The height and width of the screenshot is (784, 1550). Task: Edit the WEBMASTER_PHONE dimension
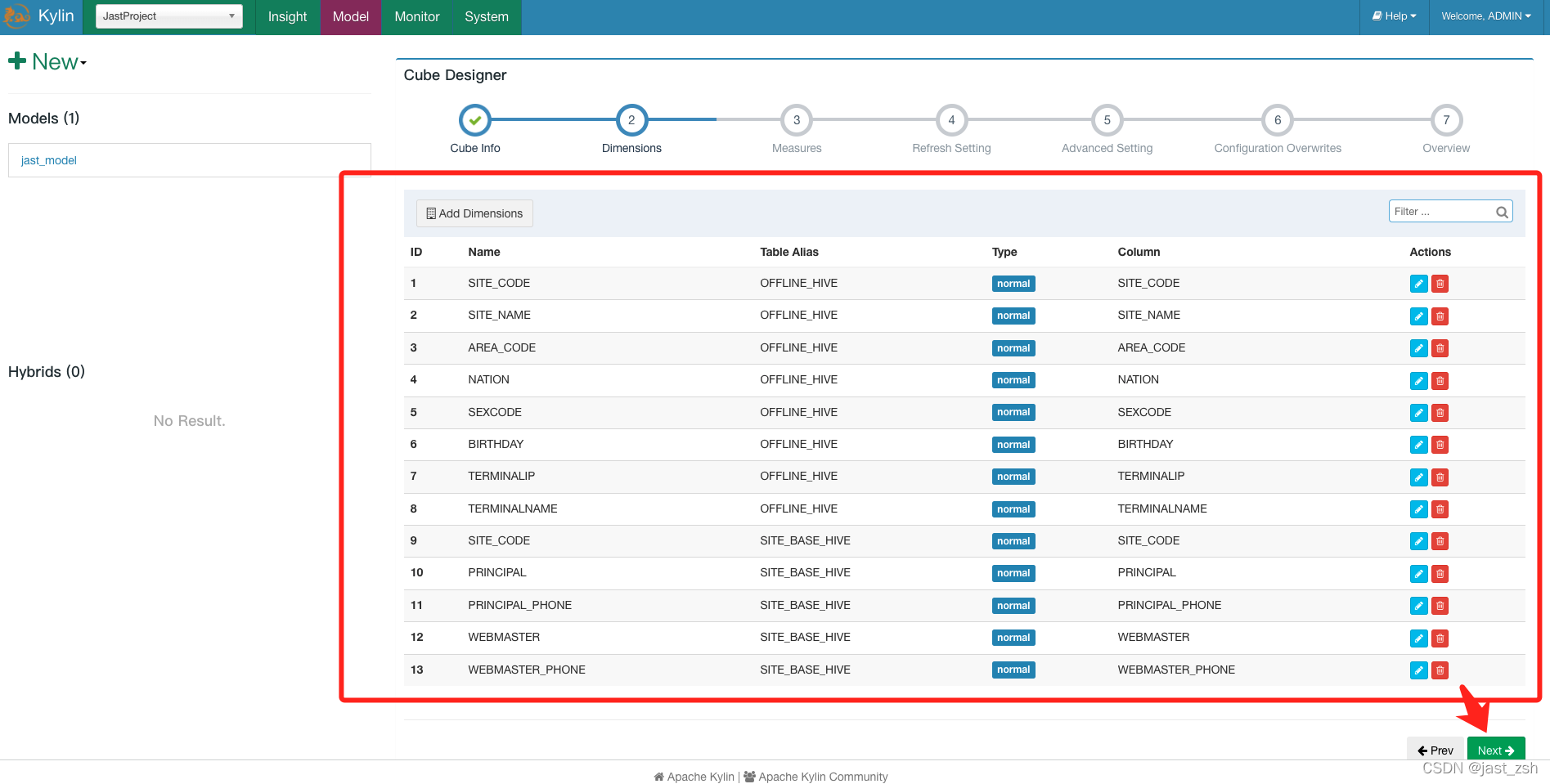(1418, 670)
